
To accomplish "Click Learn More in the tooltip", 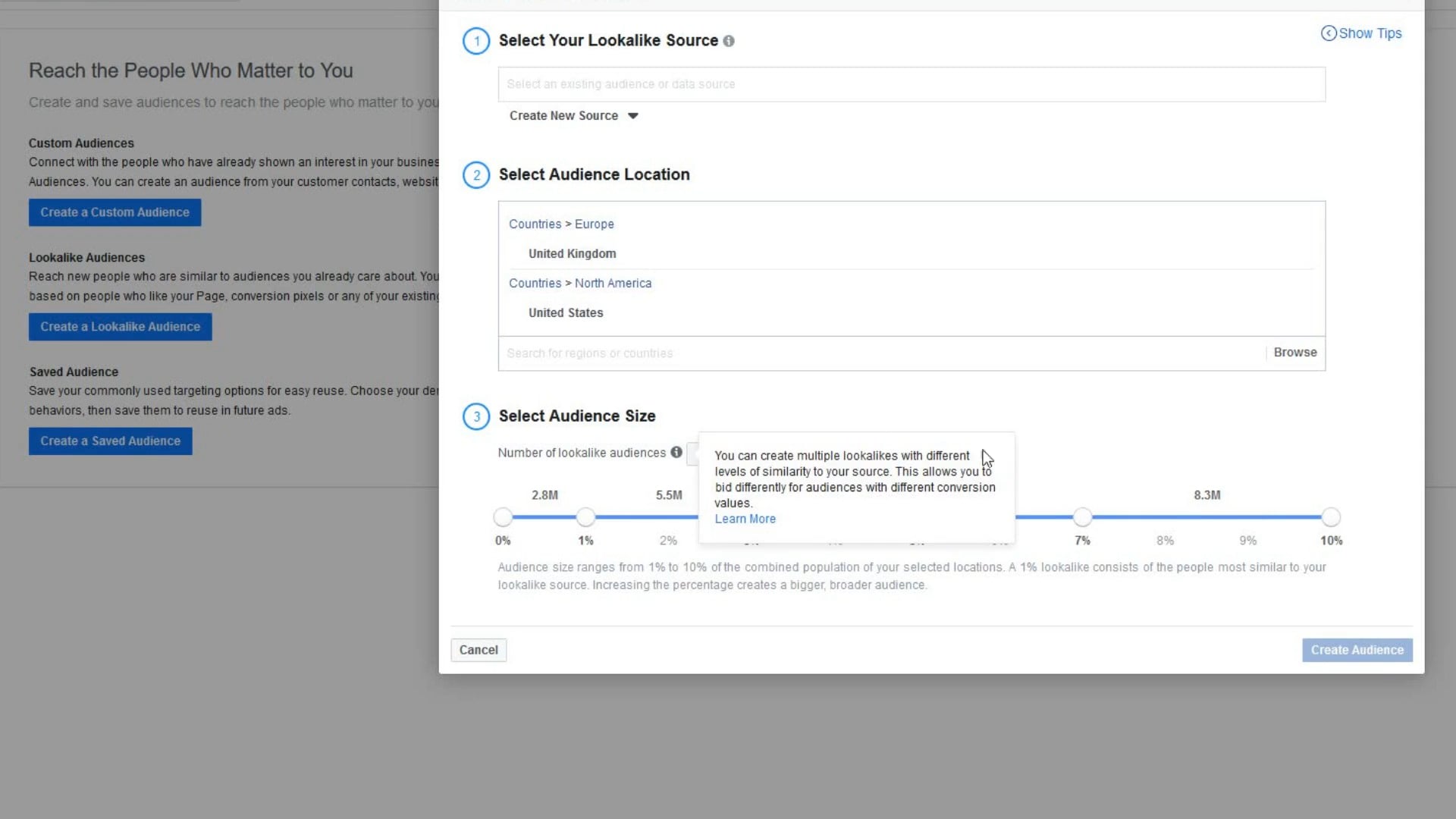I will click(745, 519).
